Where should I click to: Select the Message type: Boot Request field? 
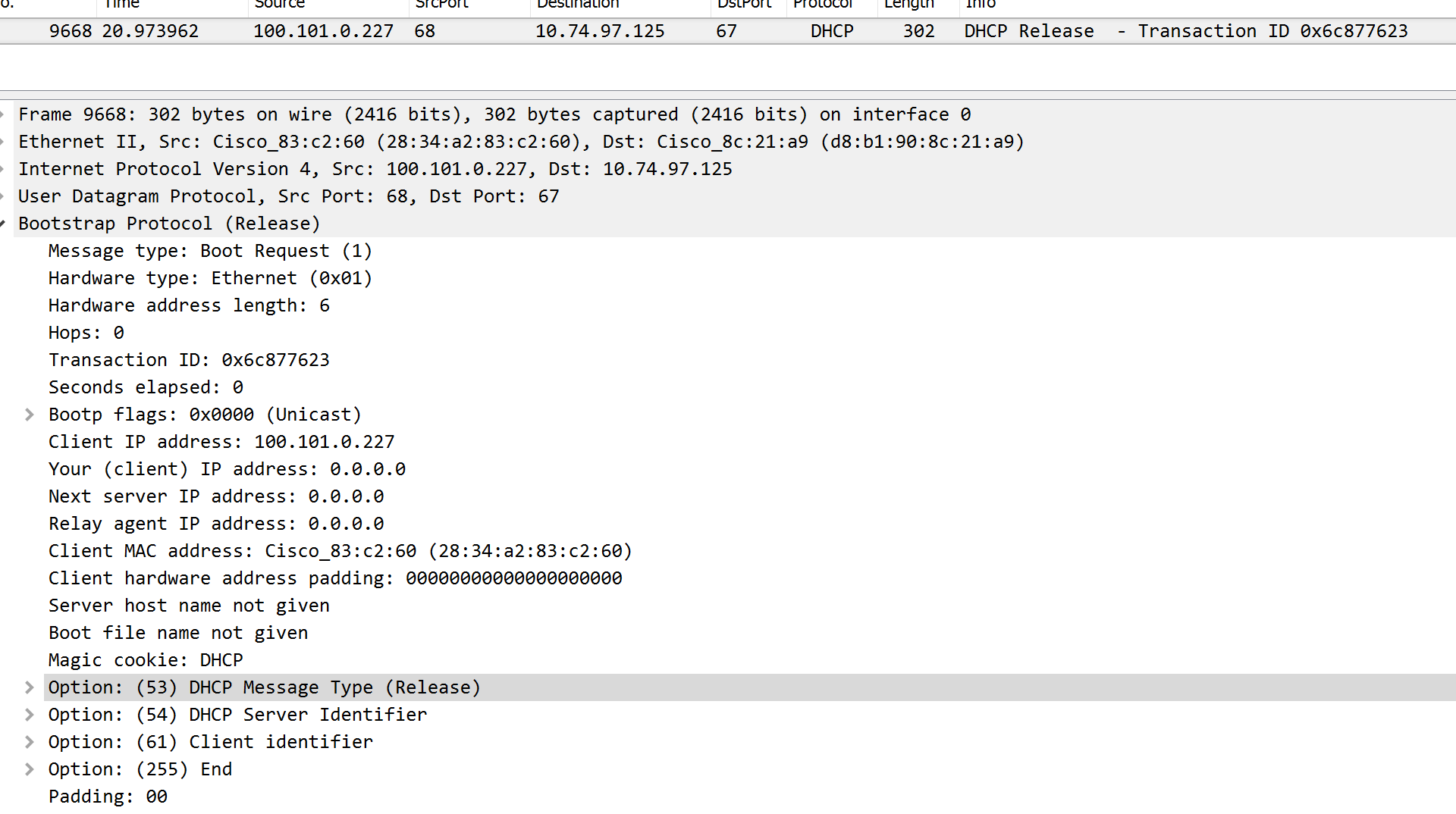[210, 250]
